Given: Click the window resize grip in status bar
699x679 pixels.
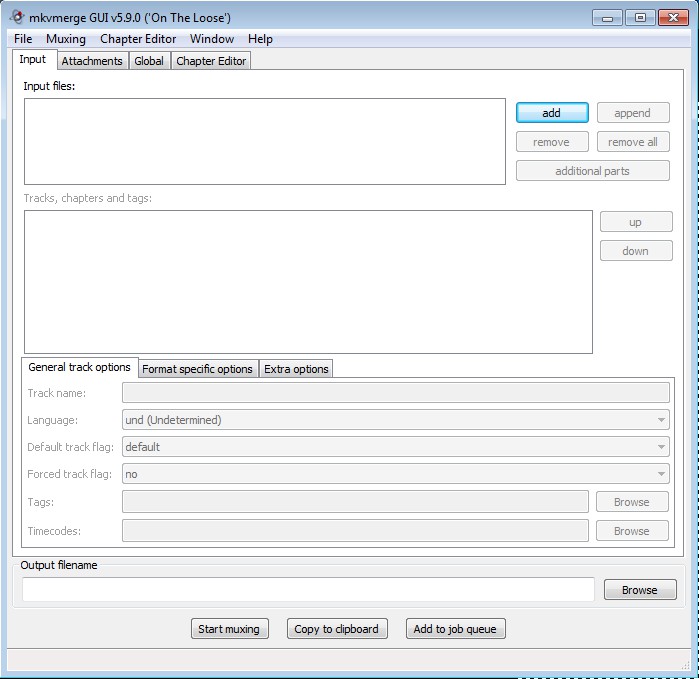Looking at the screenshot, I should [x=686, y=665].
